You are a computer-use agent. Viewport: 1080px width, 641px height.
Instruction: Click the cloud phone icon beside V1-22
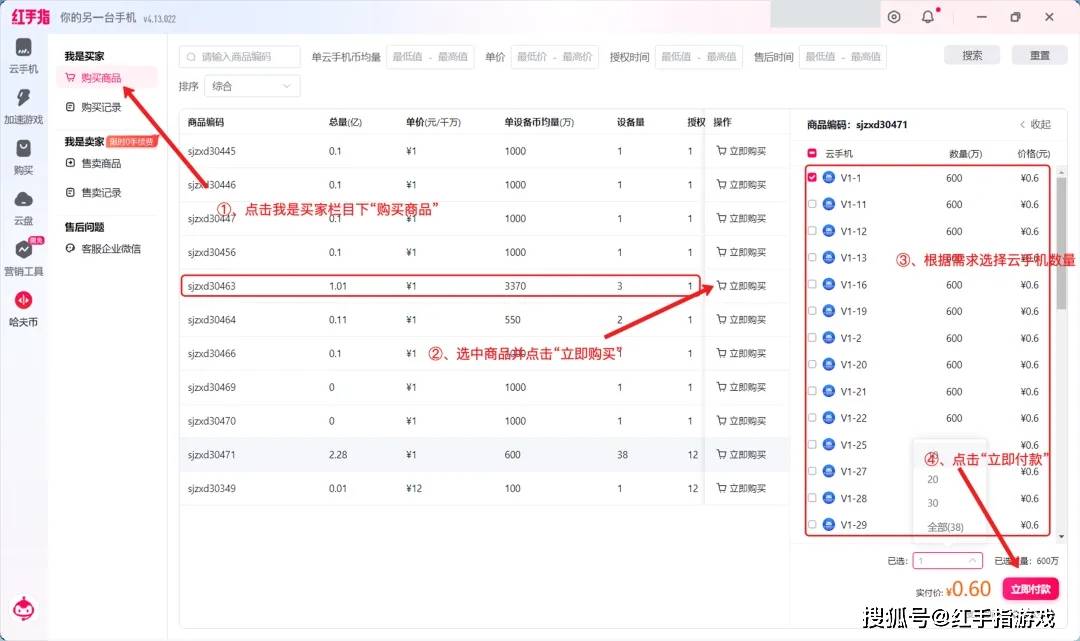pos(829,418)
